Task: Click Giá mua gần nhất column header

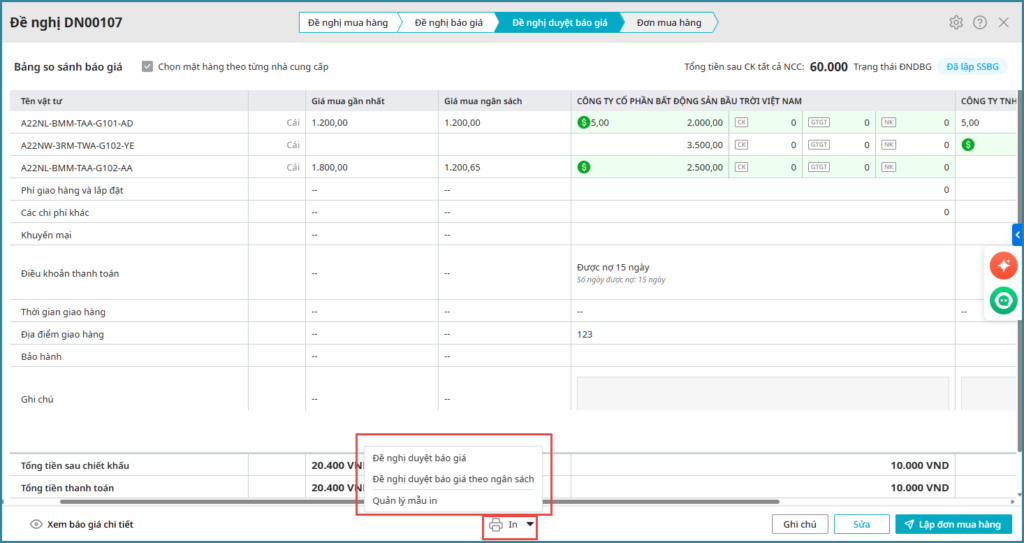Action: (x=348, y=101)
